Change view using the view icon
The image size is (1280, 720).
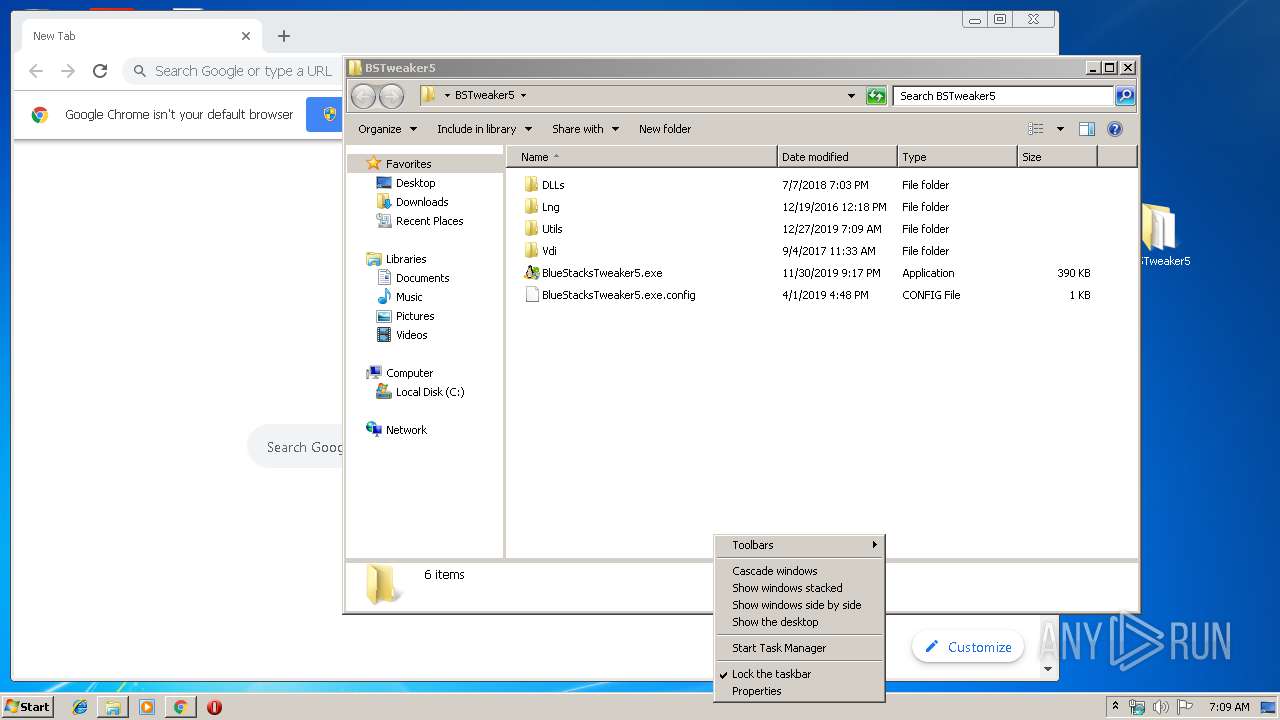tap(1036, 129)
